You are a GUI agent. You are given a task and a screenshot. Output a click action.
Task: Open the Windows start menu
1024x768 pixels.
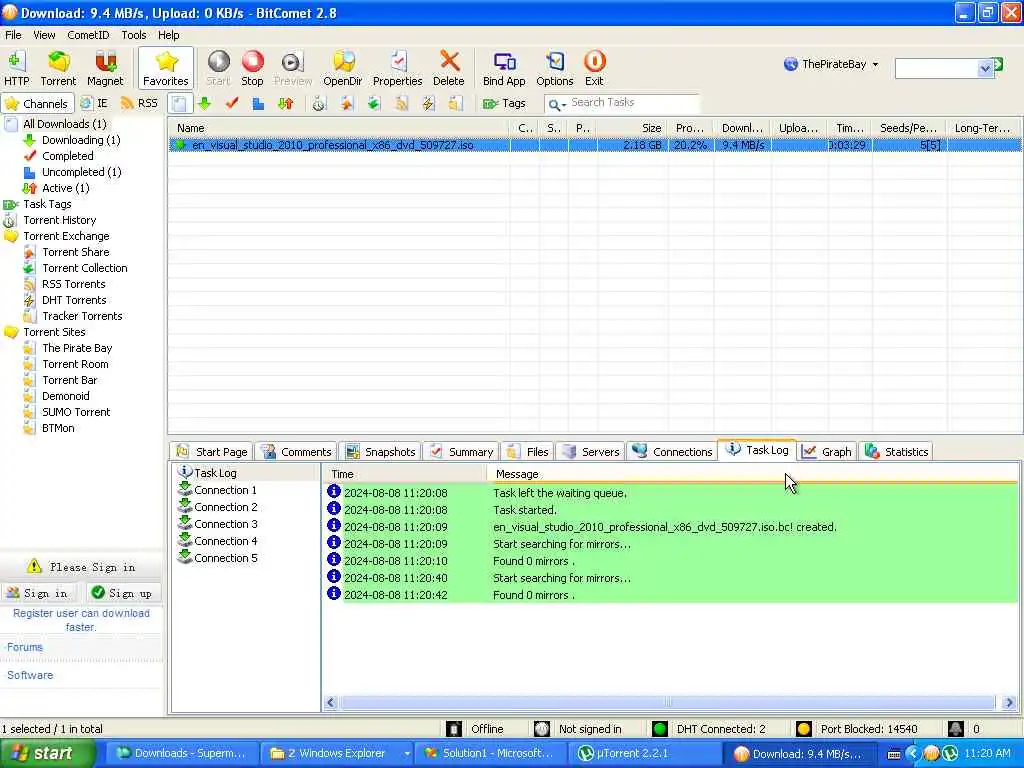tap(47, 754)
